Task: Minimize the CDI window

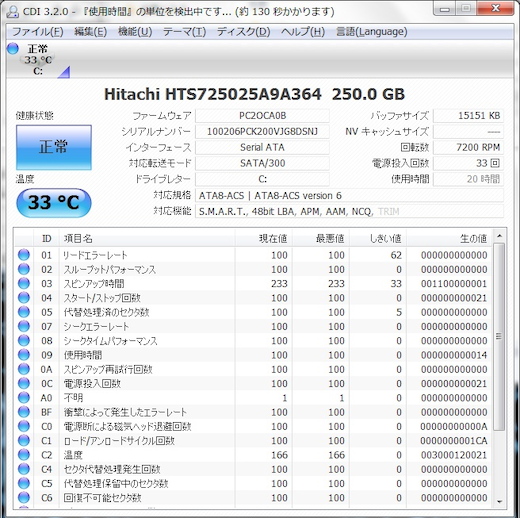Action: point(444,9)
